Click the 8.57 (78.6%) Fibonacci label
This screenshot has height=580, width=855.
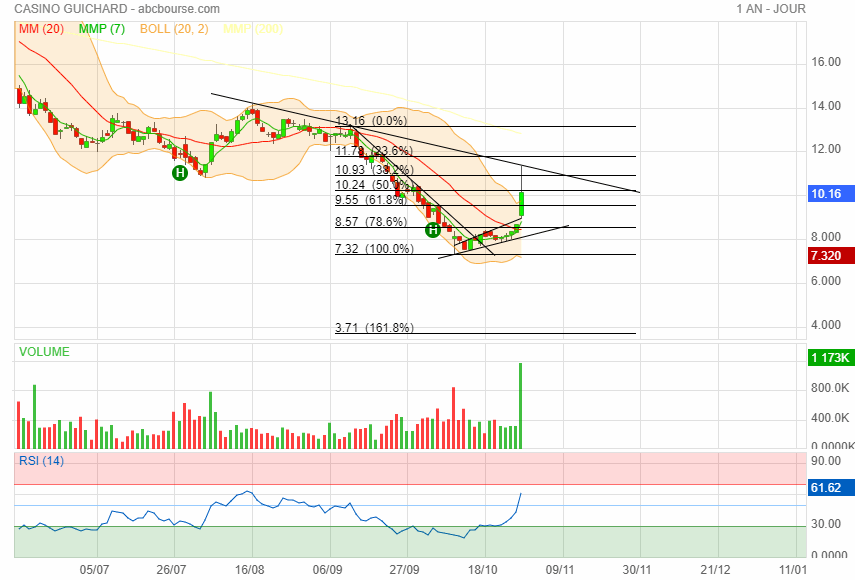[371, 222]
